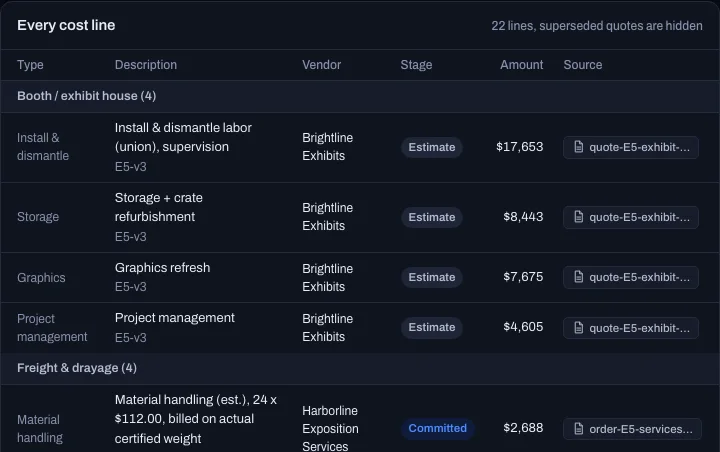
Task: Open order-E5-services source for $2,688 line
Action: (632, 429)
